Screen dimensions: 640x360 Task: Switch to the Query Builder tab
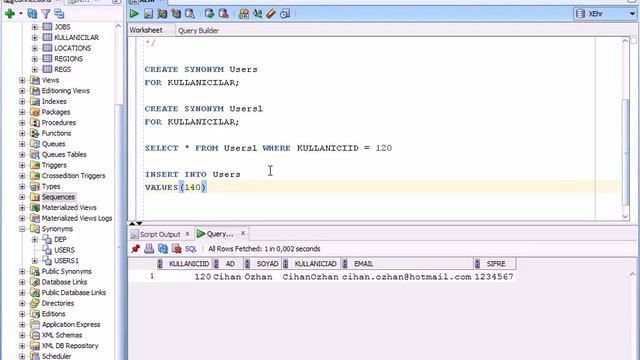(x=198, y=31)
